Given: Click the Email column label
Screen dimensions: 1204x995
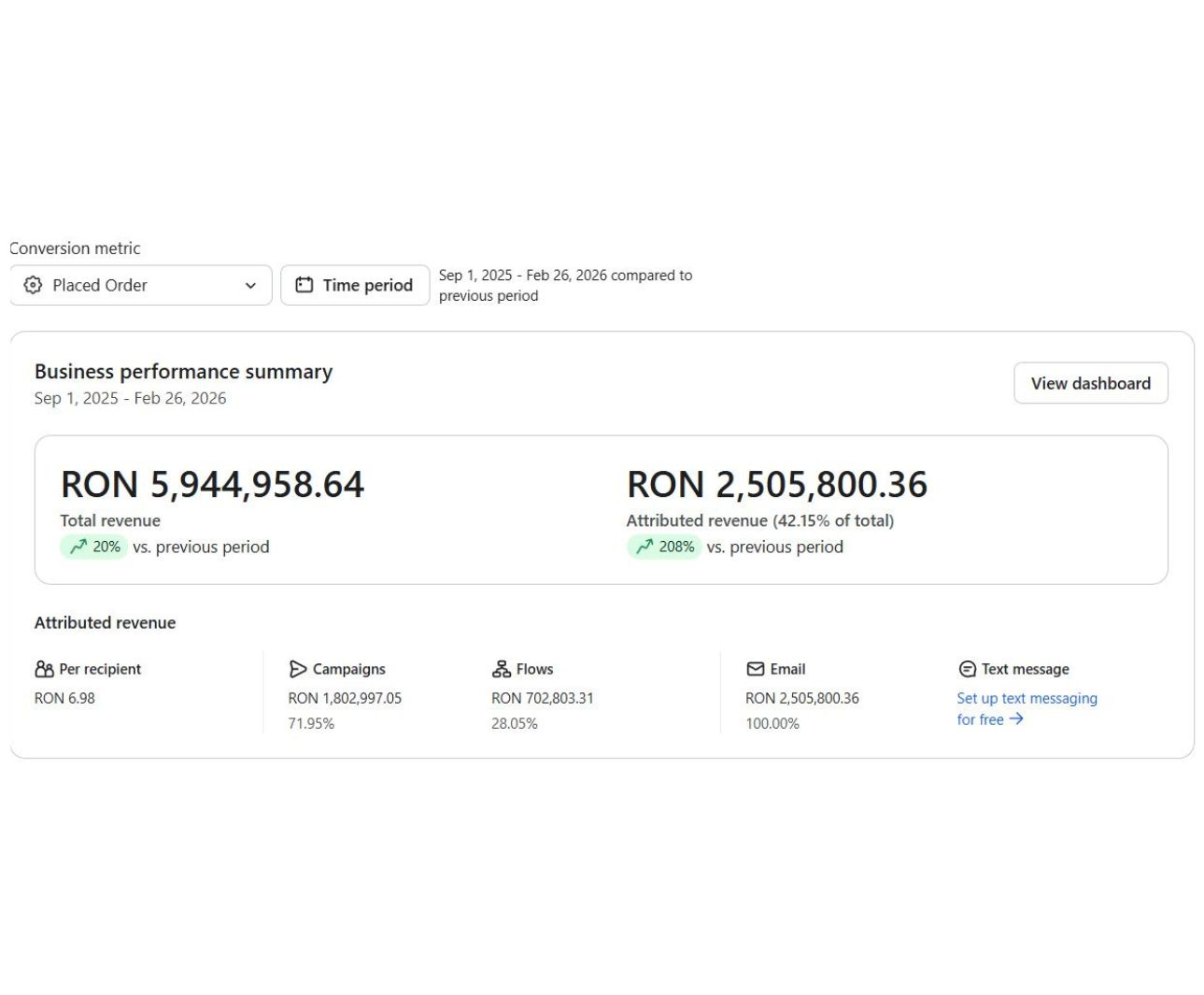Looking at the screenshot, I should pos(787,669).
